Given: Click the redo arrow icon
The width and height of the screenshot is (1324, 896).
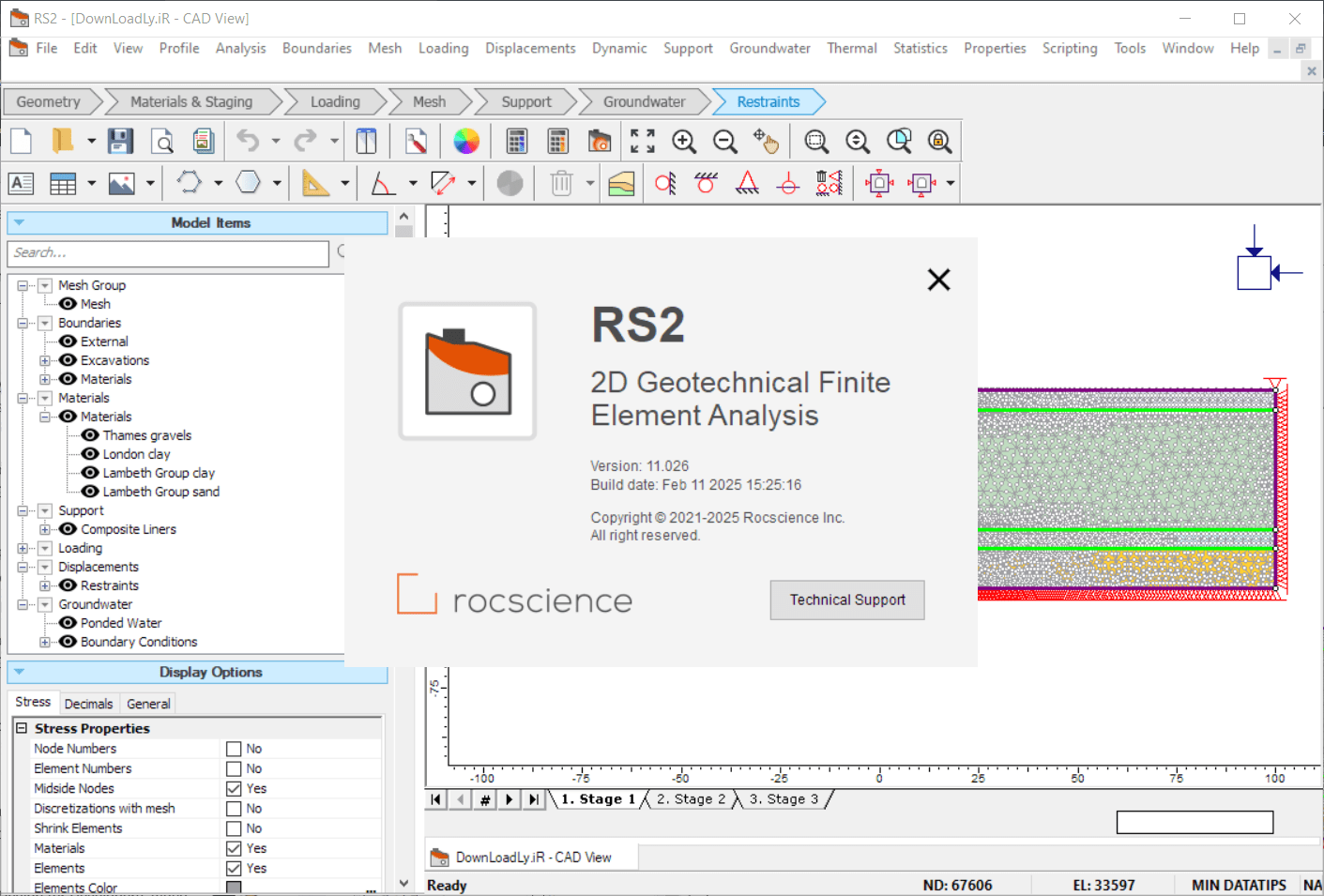Looking at the screenshot, I should click(x=306, y=141).
